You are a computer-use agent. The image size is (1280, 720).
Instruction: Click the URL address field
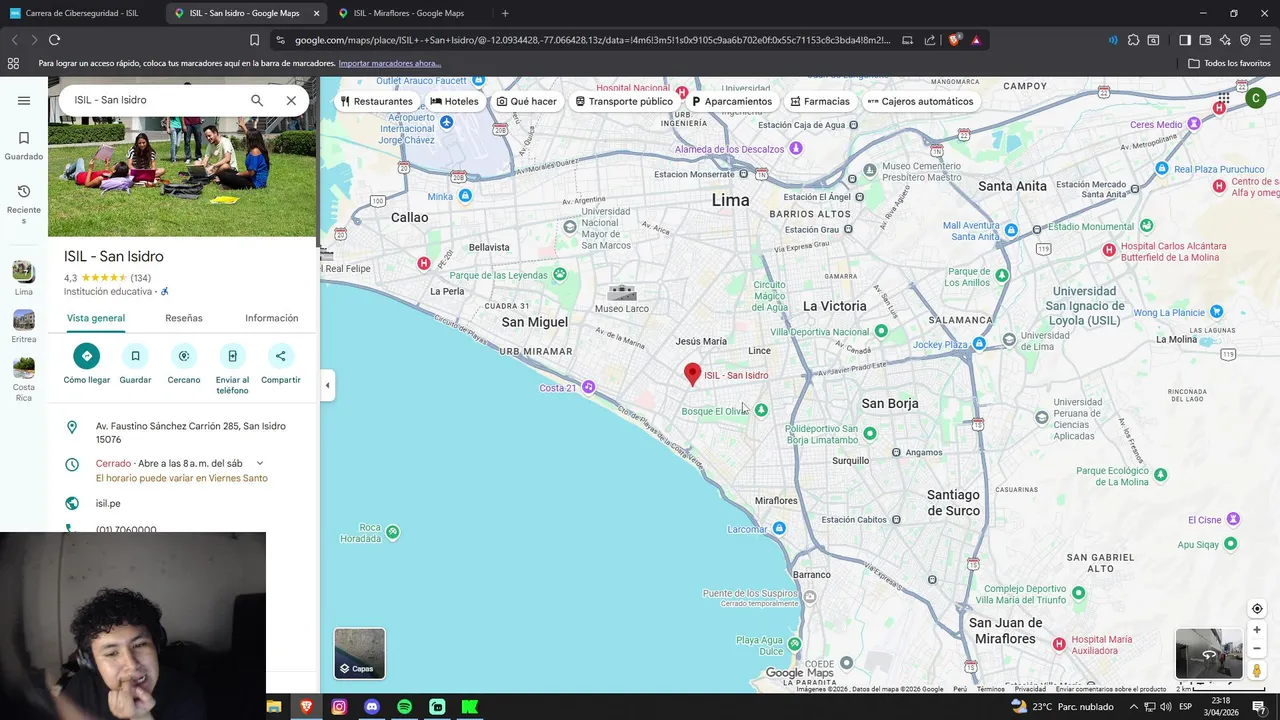[592, 40]
